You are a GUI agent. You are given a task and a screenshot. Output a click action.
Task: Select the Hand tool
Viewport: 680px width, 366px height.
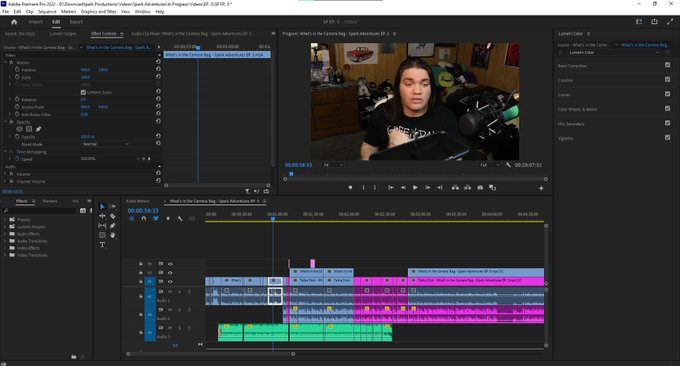[112, 235]
